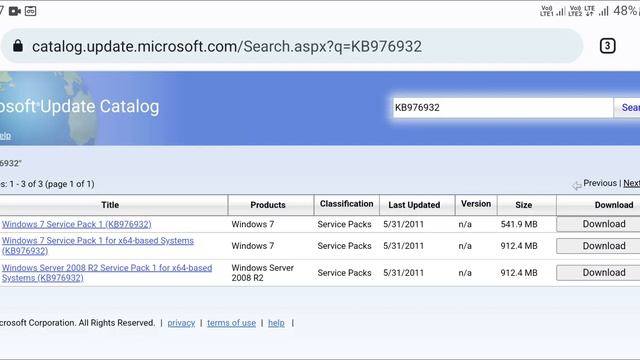Tap the voicemail status bar icon

point(31,11)
